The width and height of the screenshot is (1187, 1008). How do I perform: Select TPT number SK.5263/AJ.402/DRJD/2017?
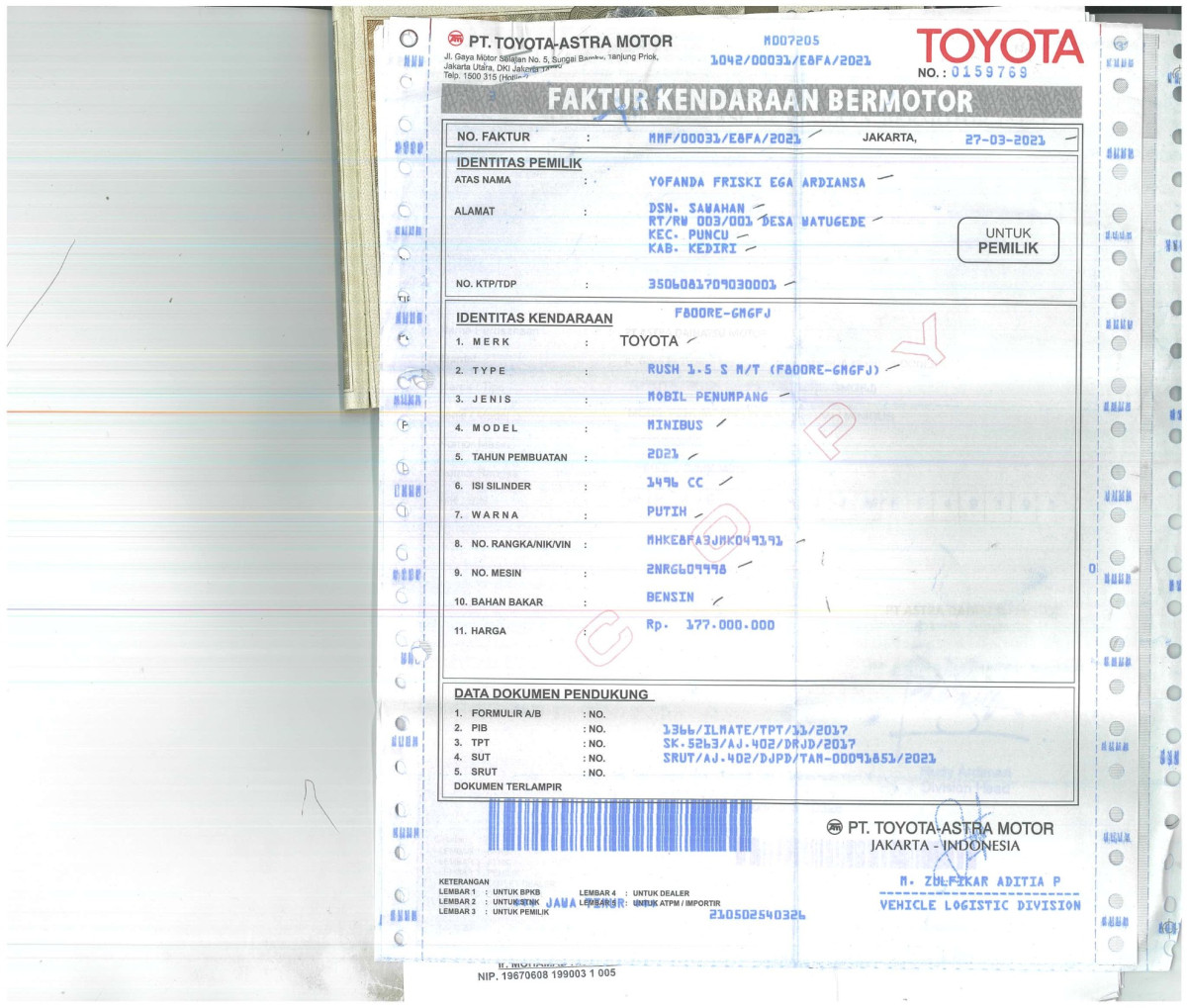759,744
